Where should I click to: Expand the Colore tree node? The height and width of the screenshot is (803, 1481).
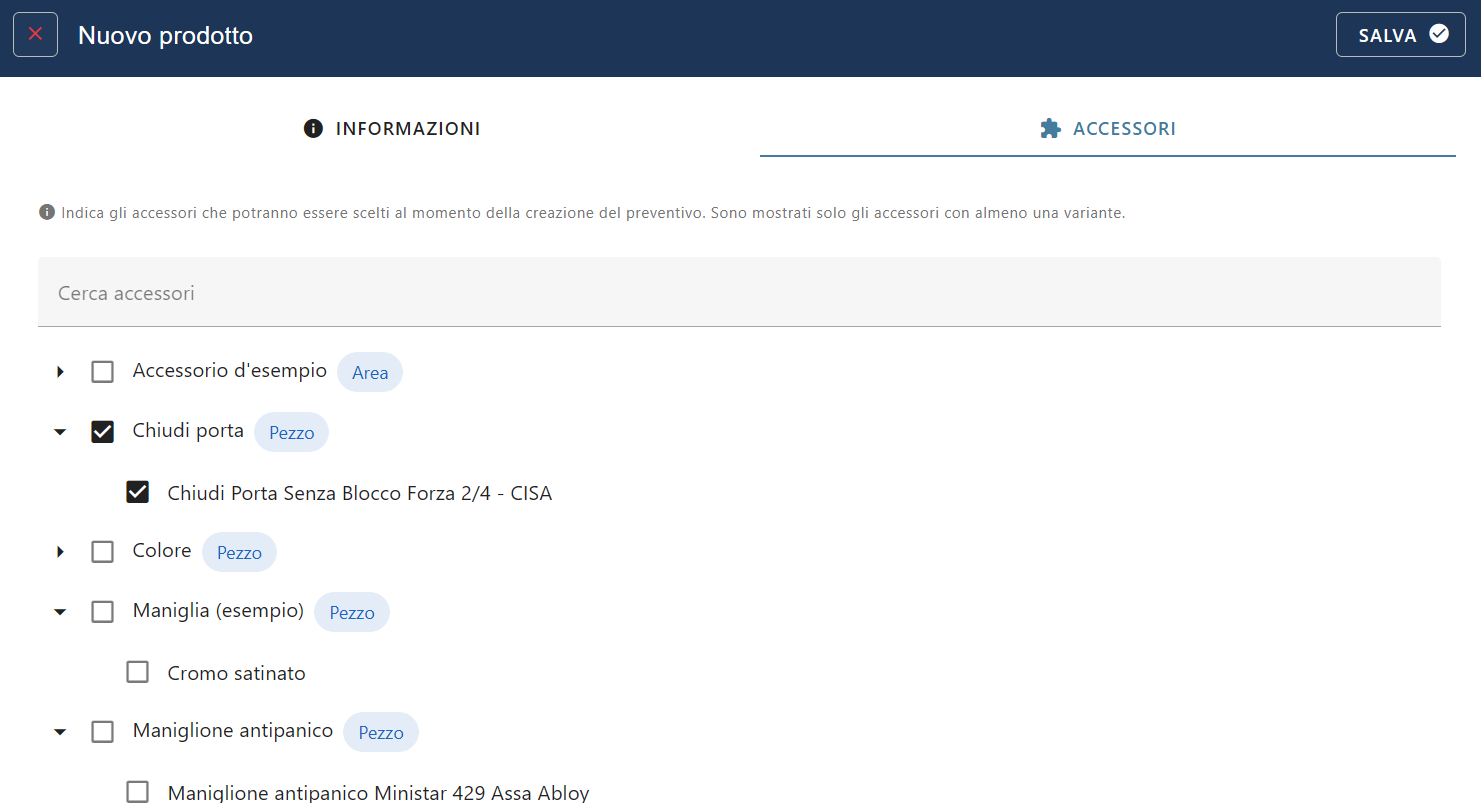point(60,552)
